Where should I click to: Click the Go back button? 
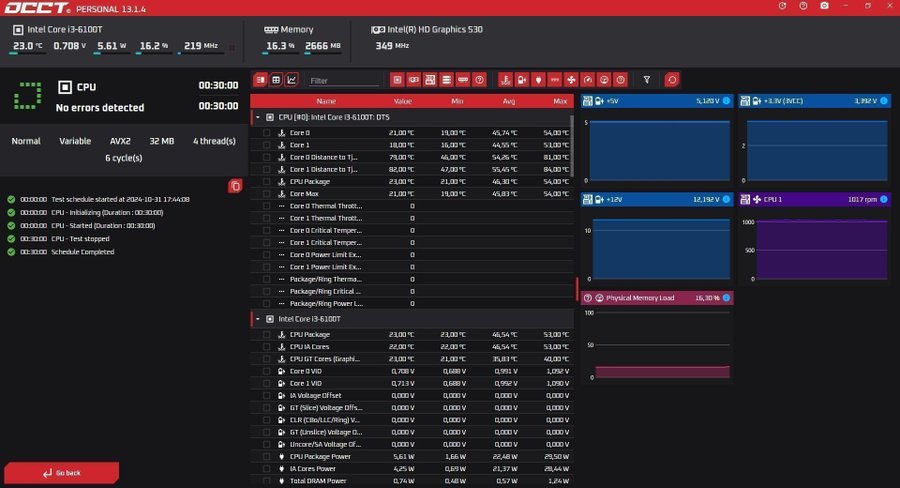(61, 472)
